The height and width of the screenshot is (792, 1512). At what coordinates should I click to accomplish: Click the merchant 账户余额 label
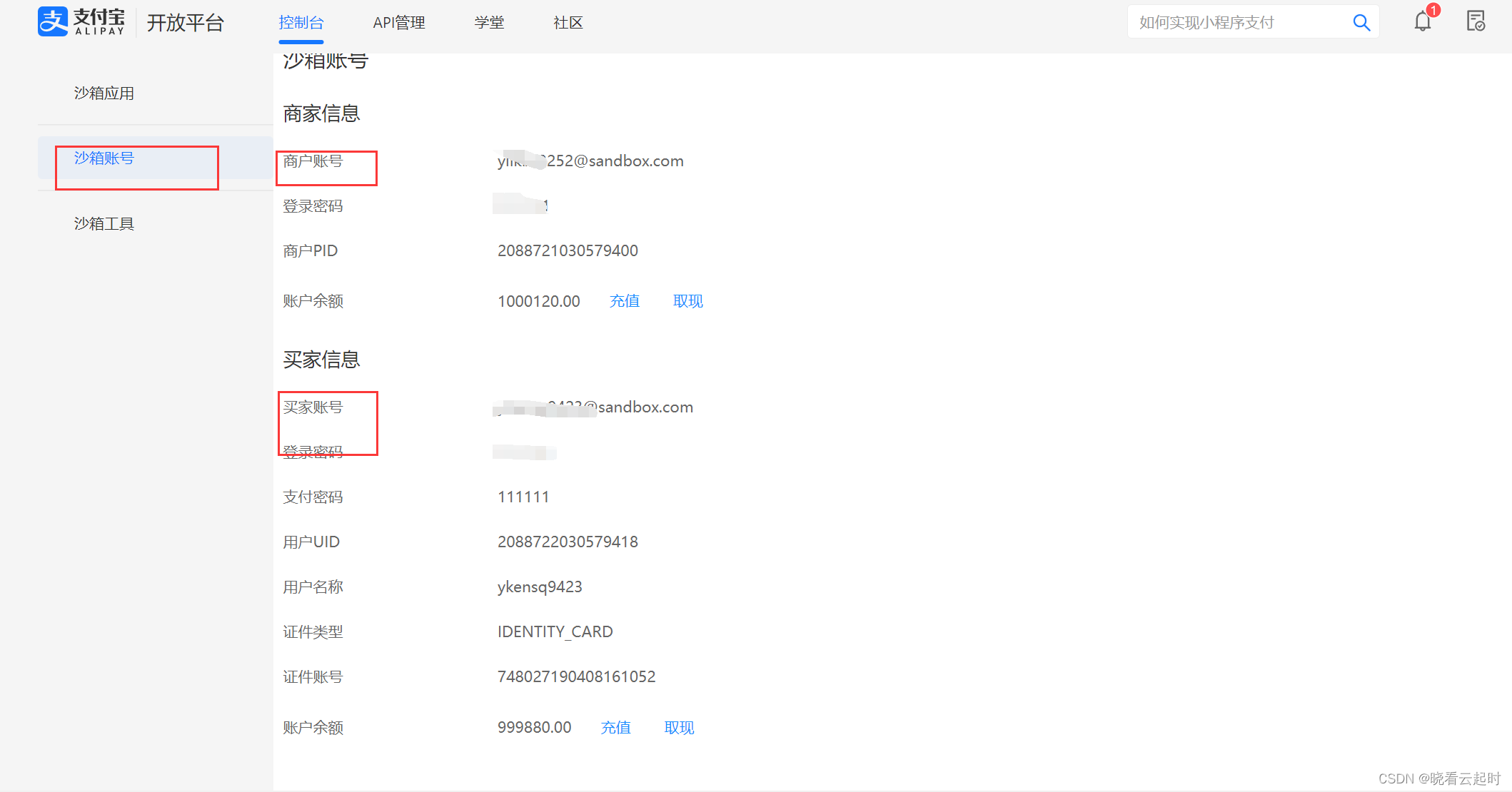[x=313, y=301]
